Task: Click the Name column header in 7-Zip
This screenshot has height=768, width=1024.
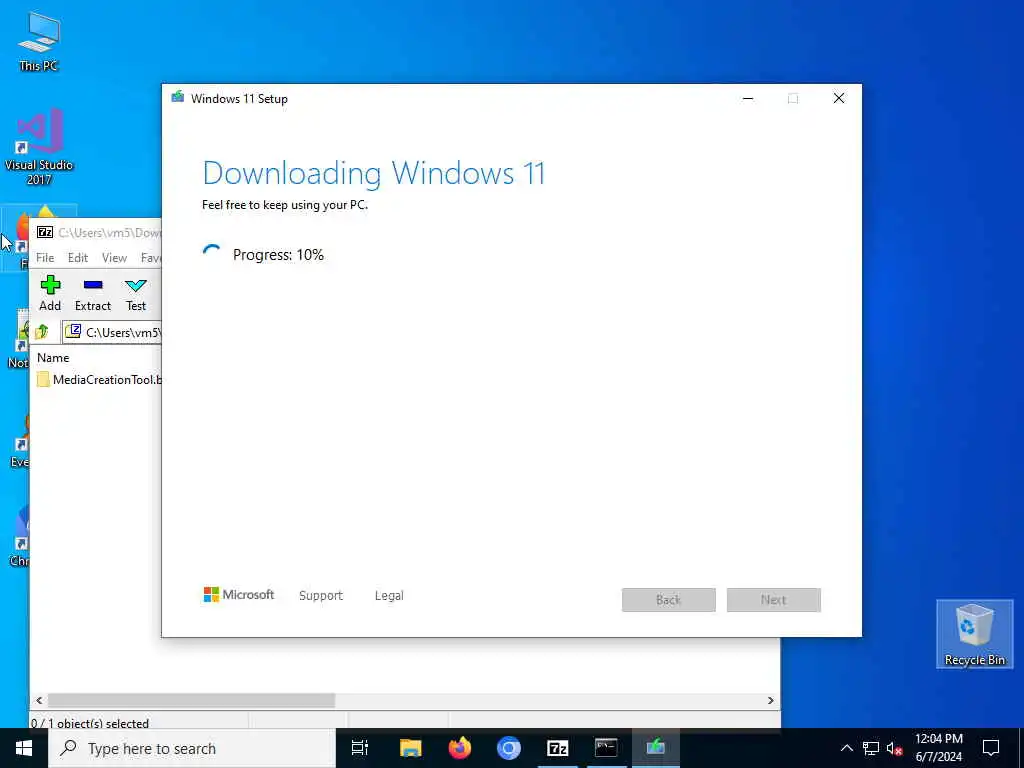Action: [x=53, y=358]
